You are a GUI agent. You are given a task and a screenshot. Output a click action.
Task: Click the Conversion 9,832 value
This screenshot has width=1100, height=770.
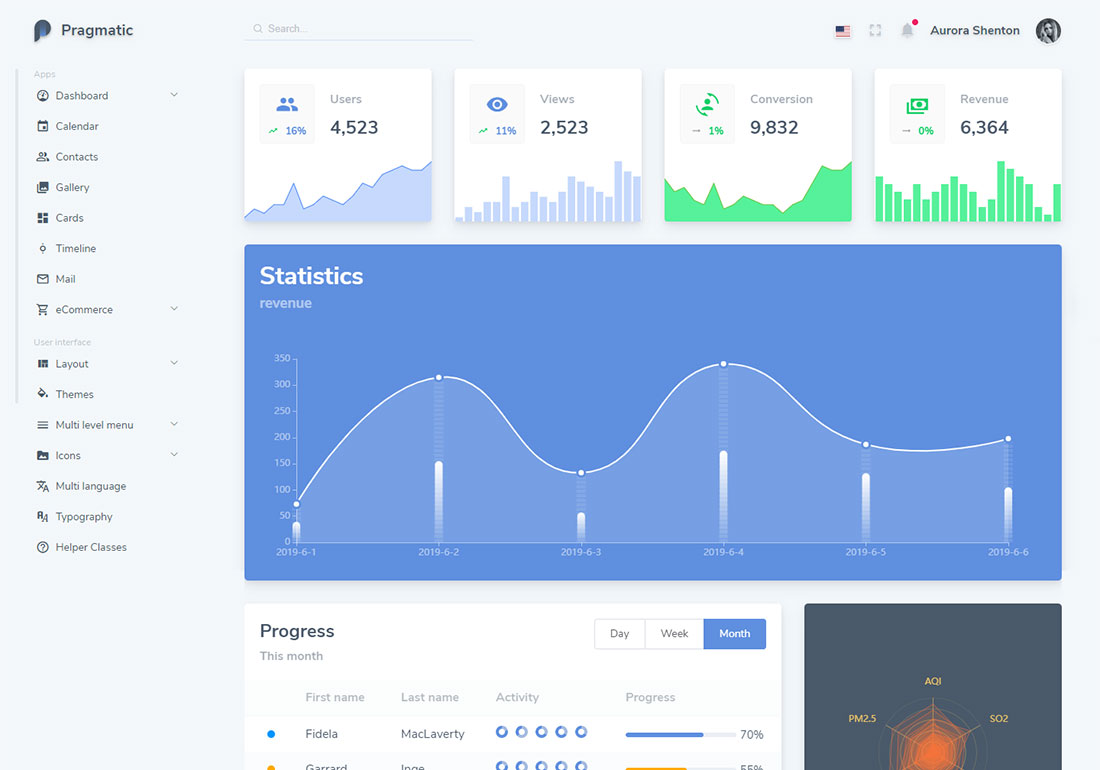pos(774,128)
